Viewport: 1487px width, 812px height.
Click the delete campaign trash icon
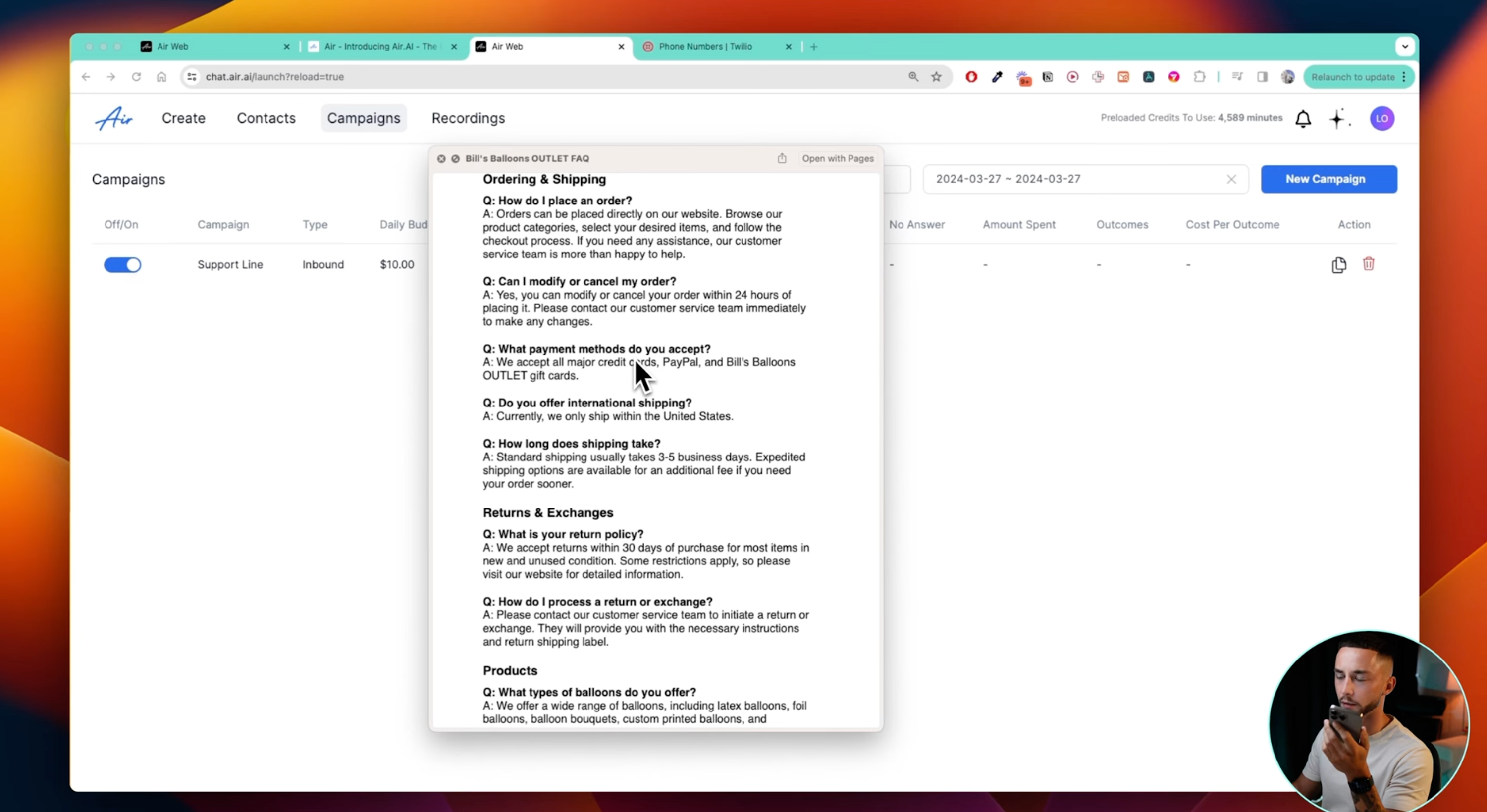coord(1368,264)
